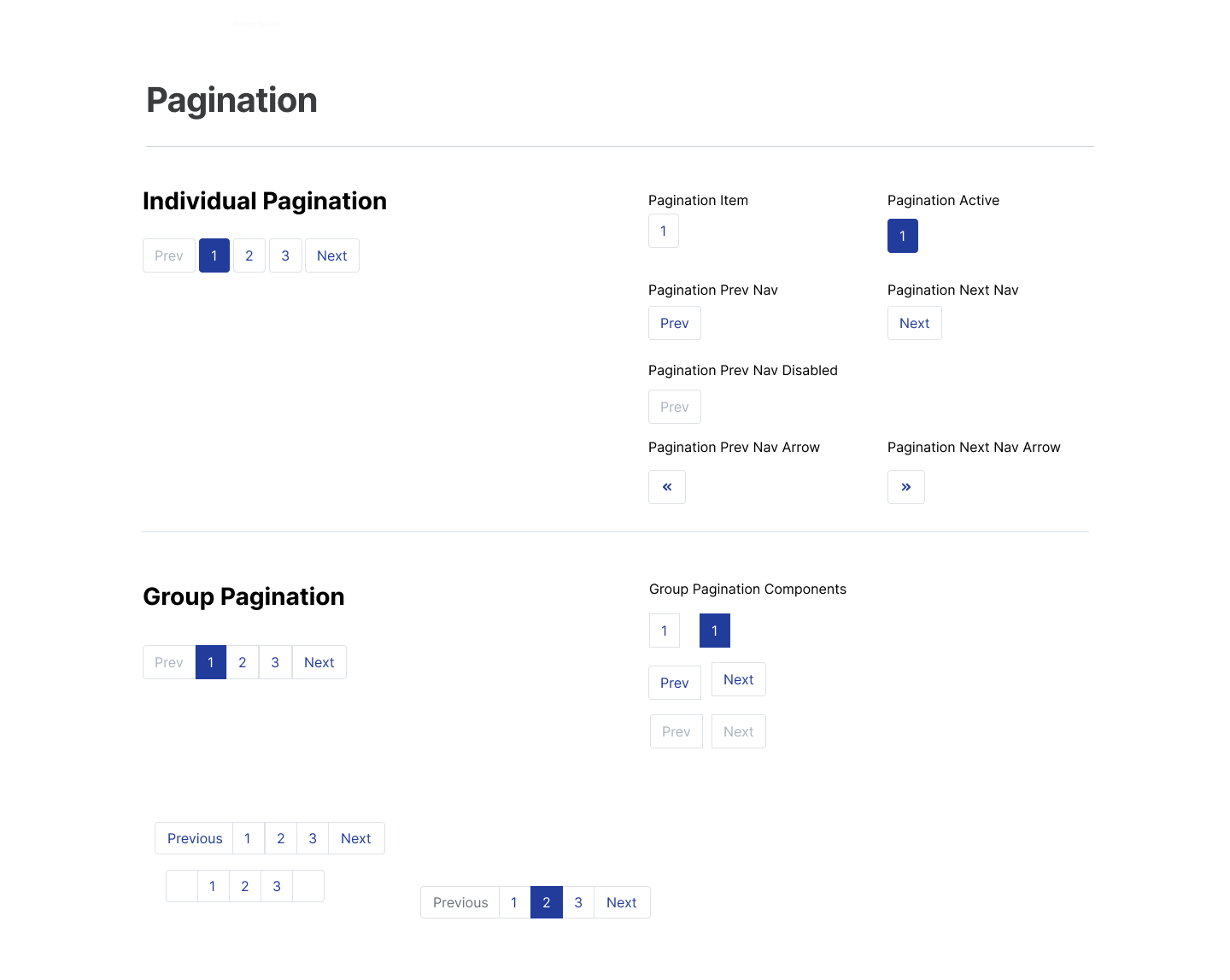Screen dimensions: 1230x980
Task: Click the empty right cell of blank-ended pagination
Action: point(308,886)
